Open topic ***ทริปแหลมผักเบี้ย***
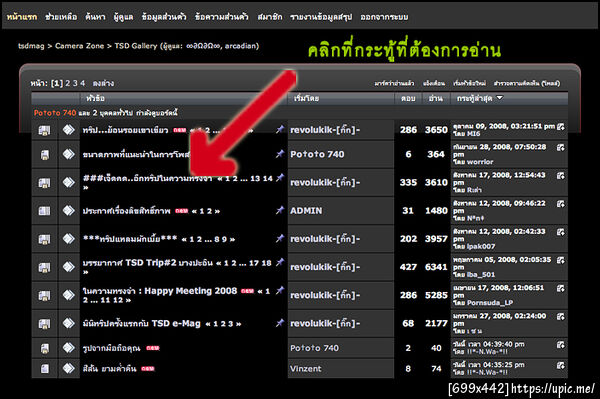 [130, 239]
